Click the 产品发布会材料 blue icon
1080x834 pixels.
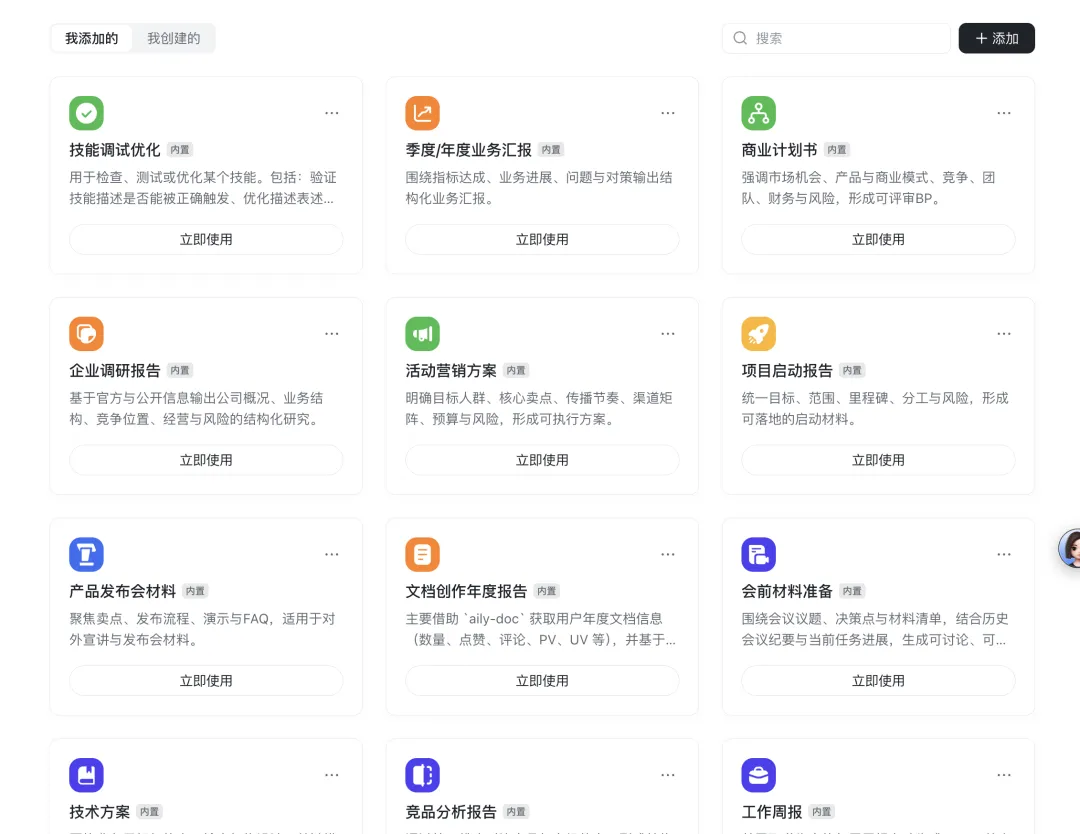point(86,554)
